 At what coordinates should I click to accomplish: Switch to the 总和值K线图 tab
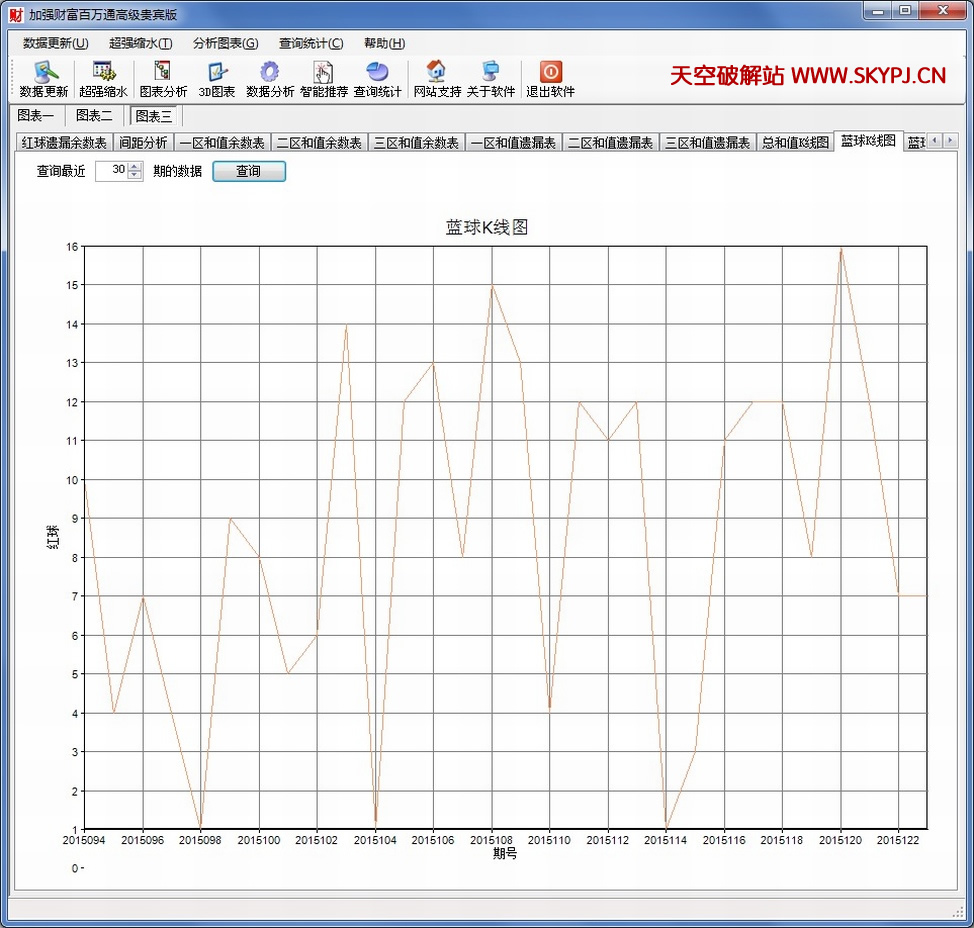coord(795,143)
